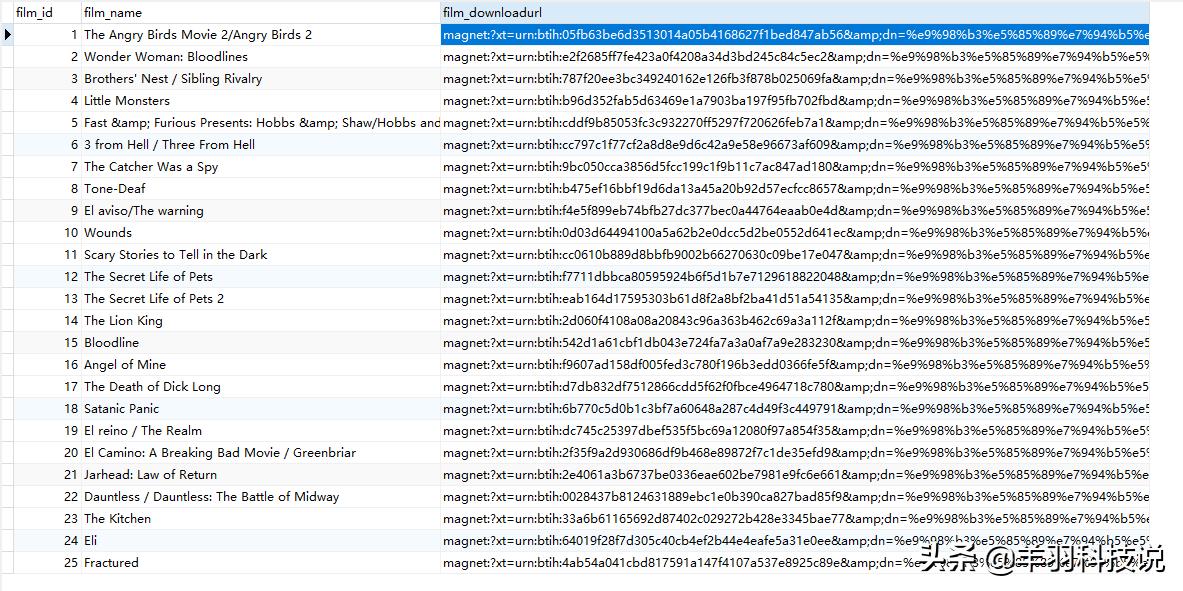Select the film name cell 'Wonder Woman: Bloodlines'

[165, 57]
